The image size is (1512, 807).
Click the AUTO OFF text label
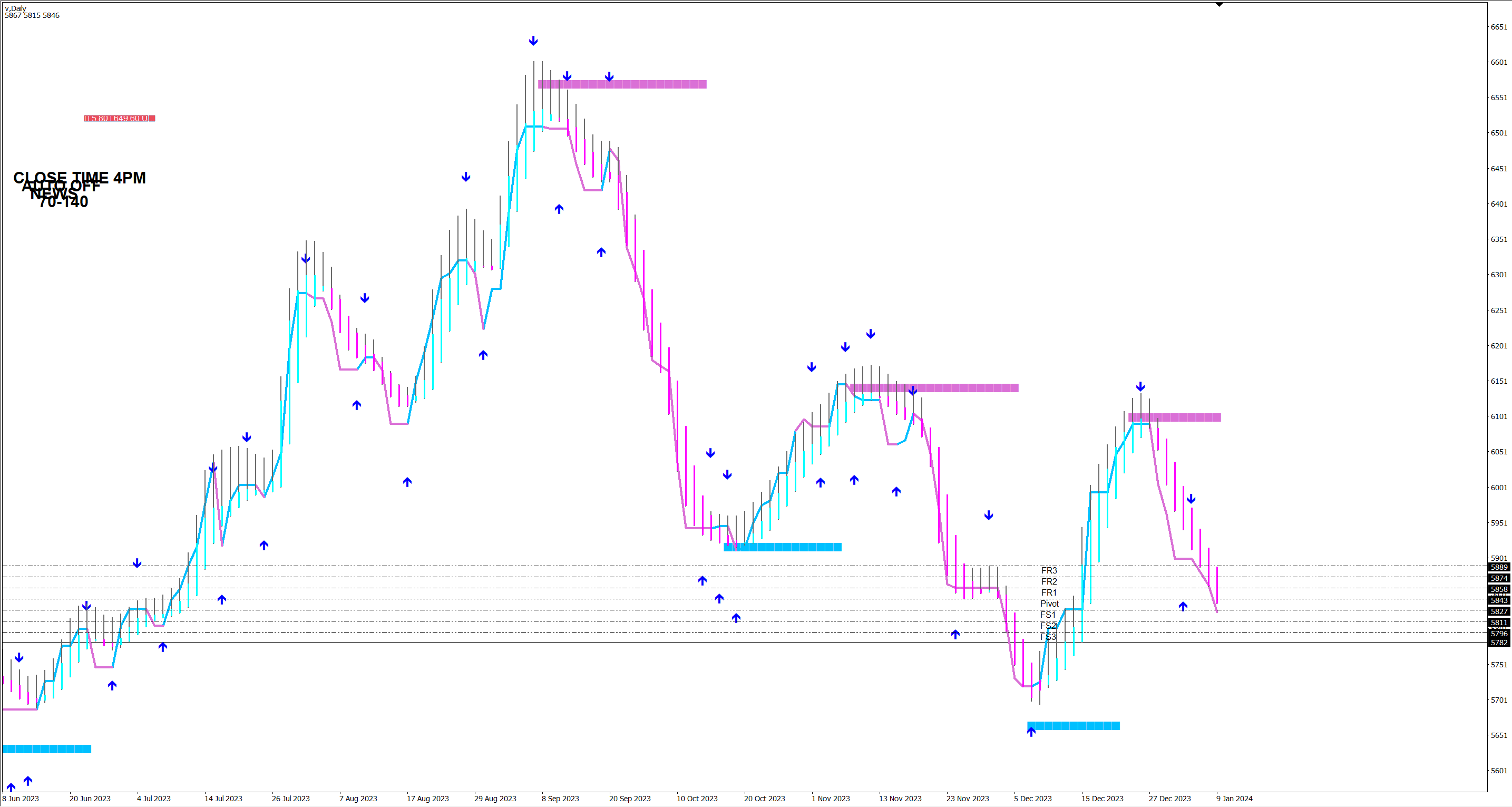pos(61,186)
